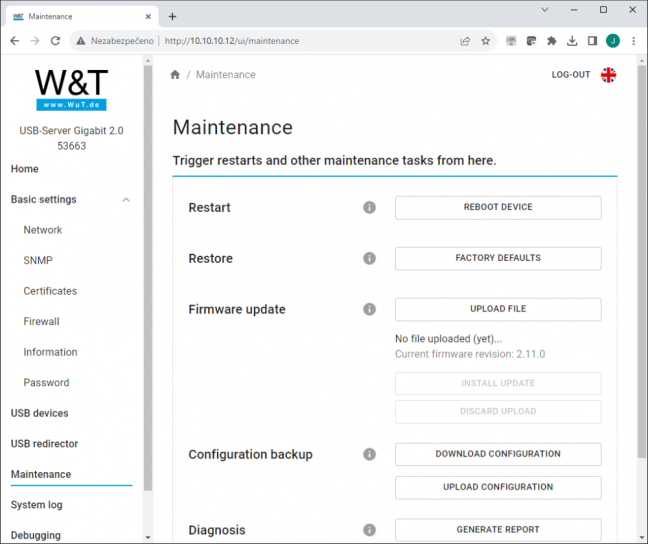
Task: Open the Extensions puzzle icon
Action: [x=552, y=41]
